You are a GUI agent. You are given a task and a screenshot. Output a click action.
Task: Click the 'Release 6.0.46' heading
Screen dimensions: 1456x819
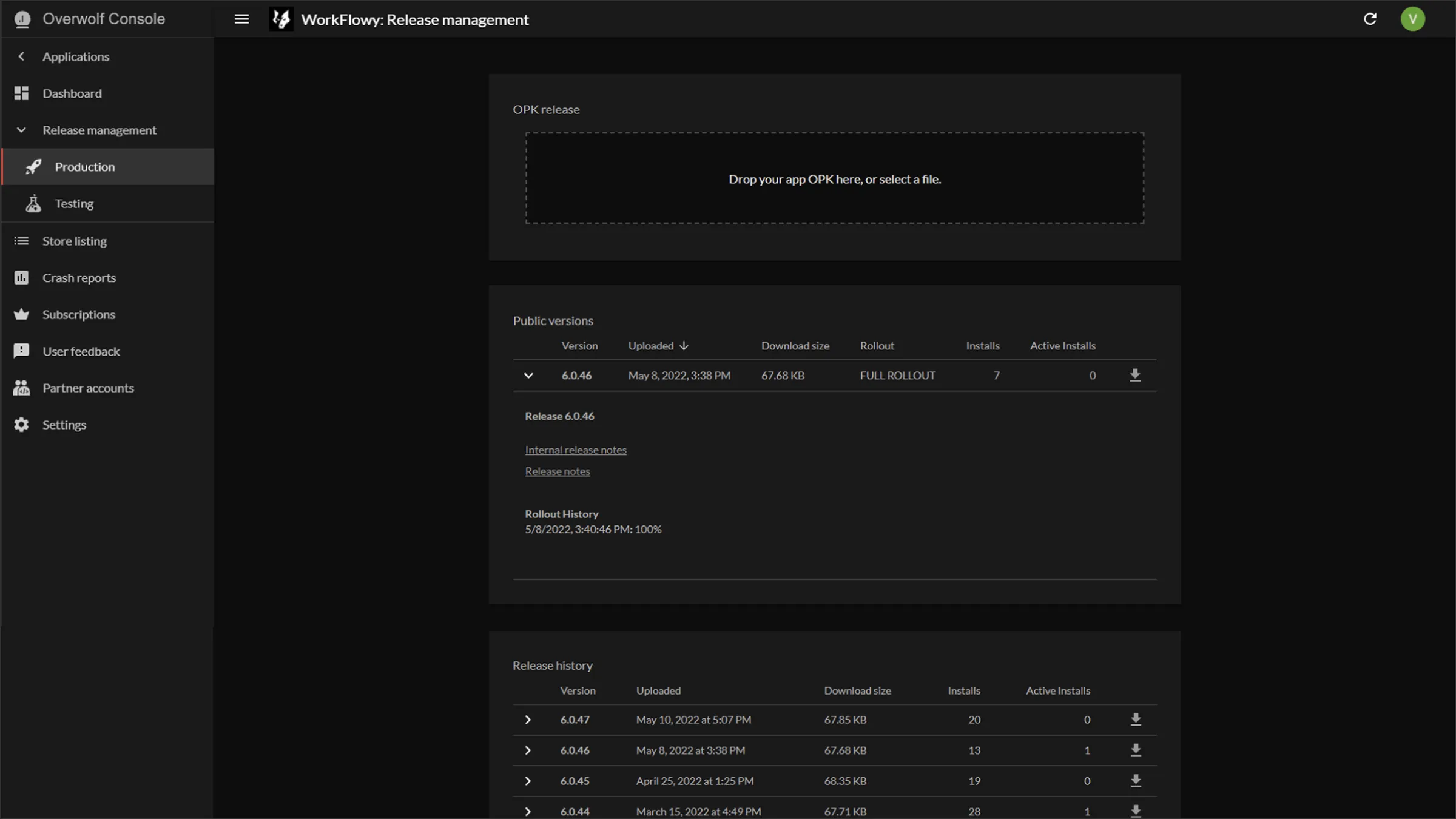coord(559,416)
